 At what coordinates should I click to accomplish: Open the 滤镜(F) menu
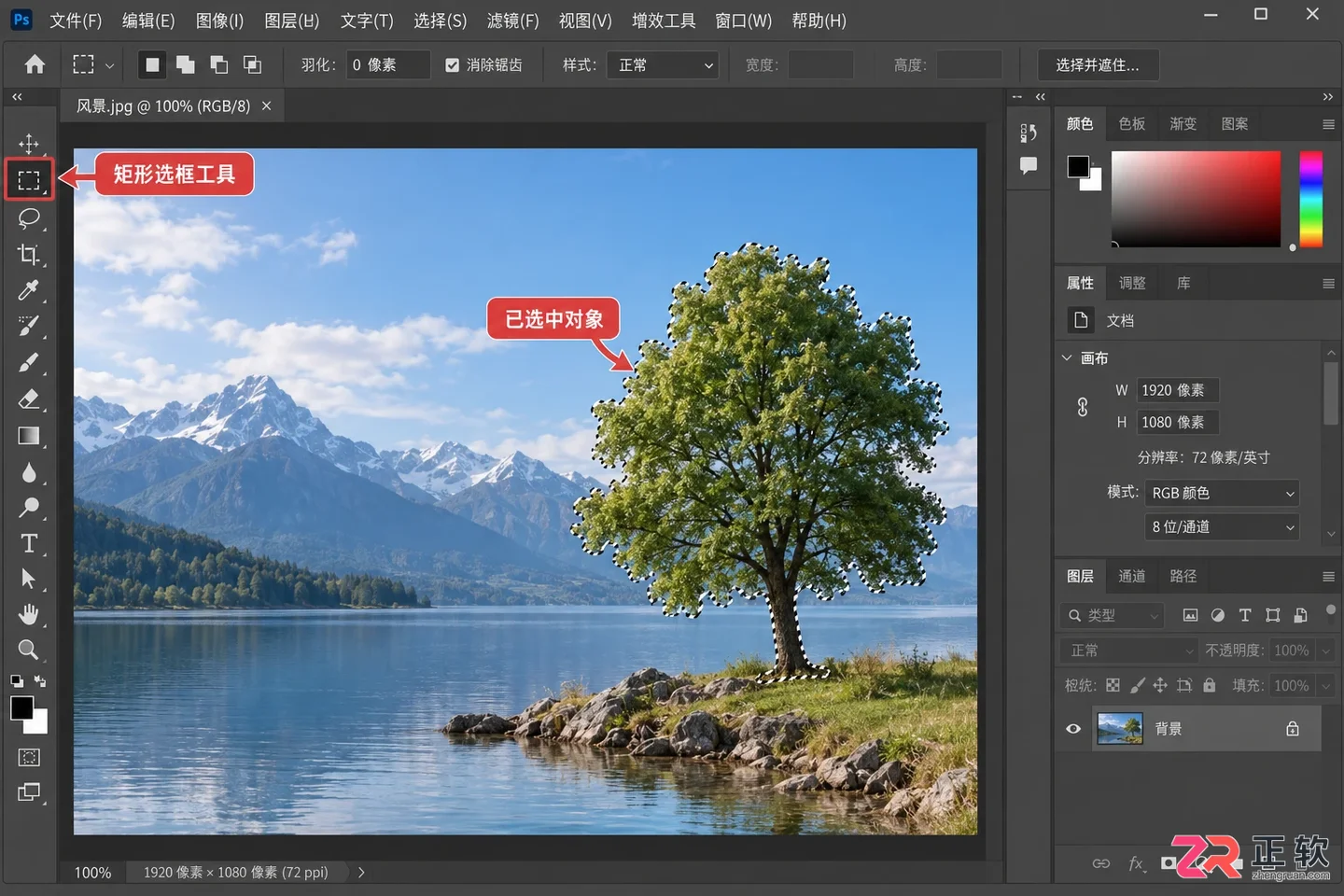pos(512,21)
